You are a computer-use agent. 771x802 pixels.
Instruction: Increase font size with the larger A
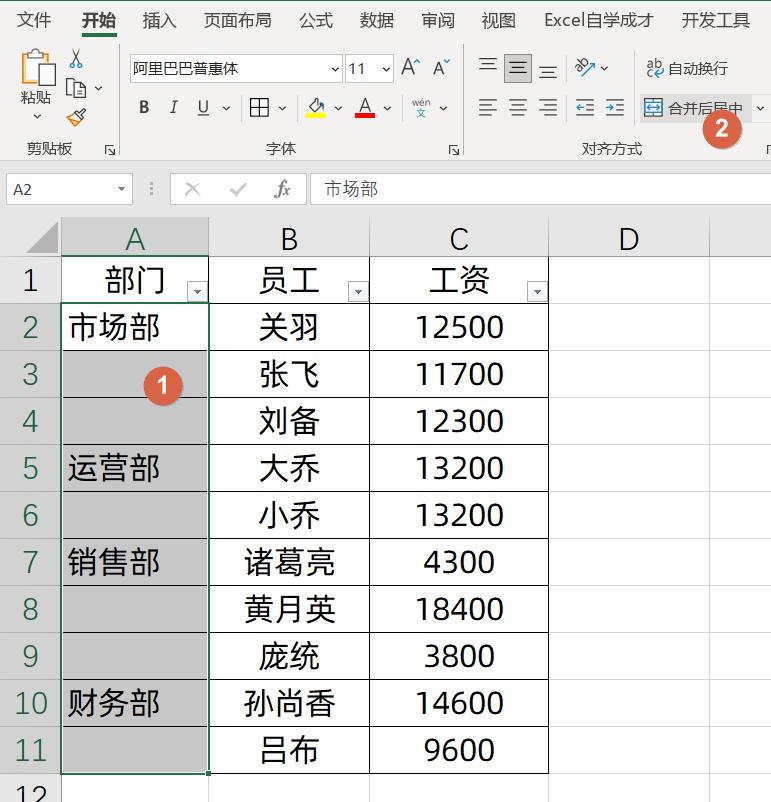click(410, 68)
